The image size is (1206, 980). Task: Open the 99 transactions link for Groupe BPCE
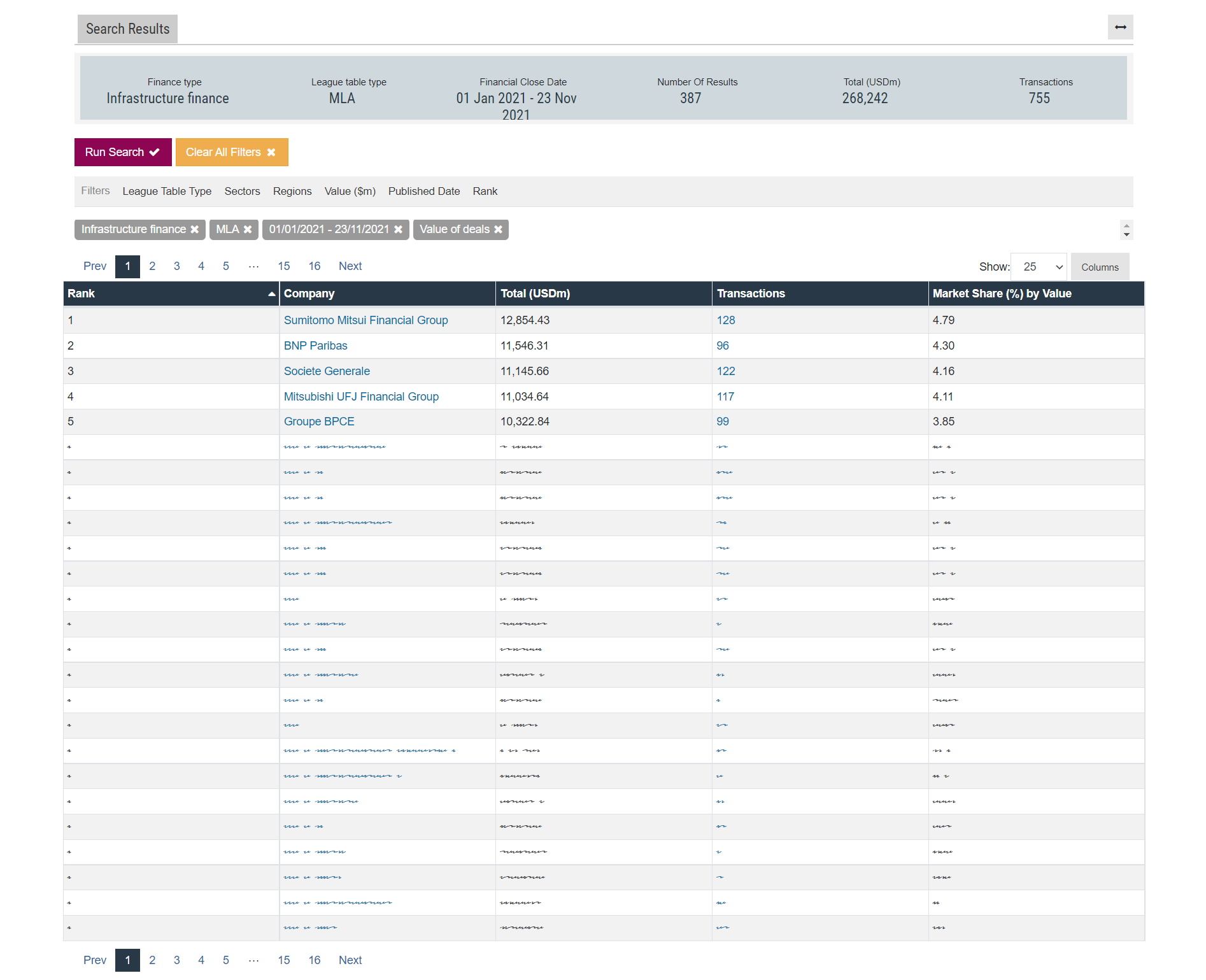pos(723,422)
